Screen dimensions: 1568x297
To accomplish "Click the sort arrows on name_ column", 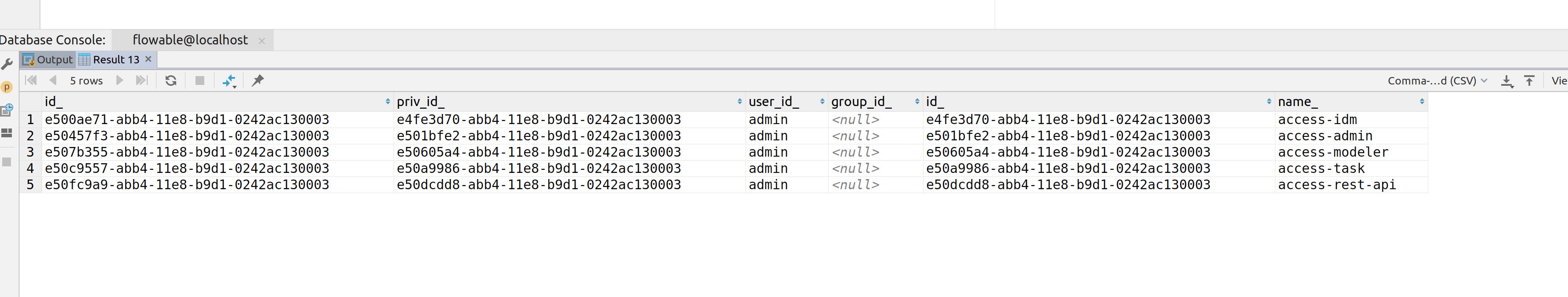I will (1422, 102).
